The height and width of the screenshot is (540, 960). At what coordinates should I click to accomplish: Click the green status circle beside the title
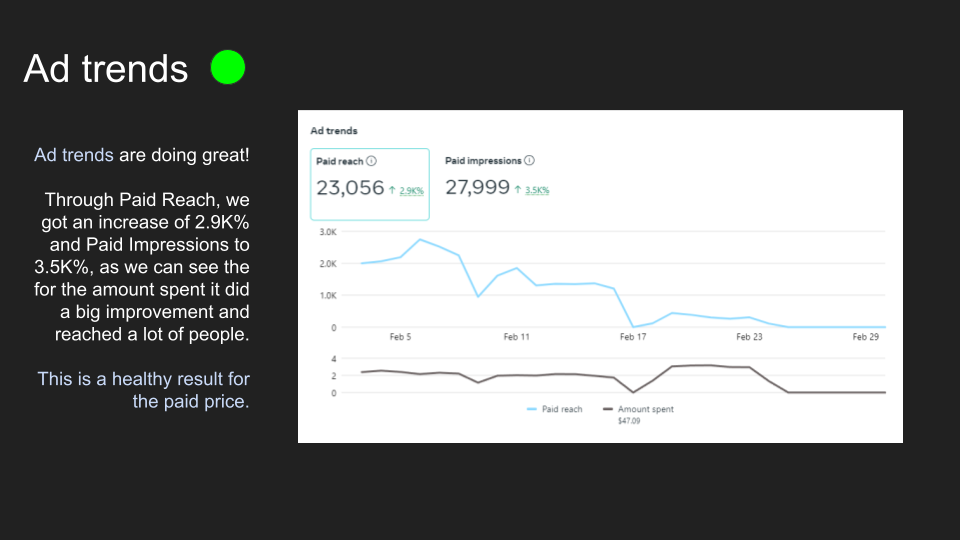pos(228,67)
